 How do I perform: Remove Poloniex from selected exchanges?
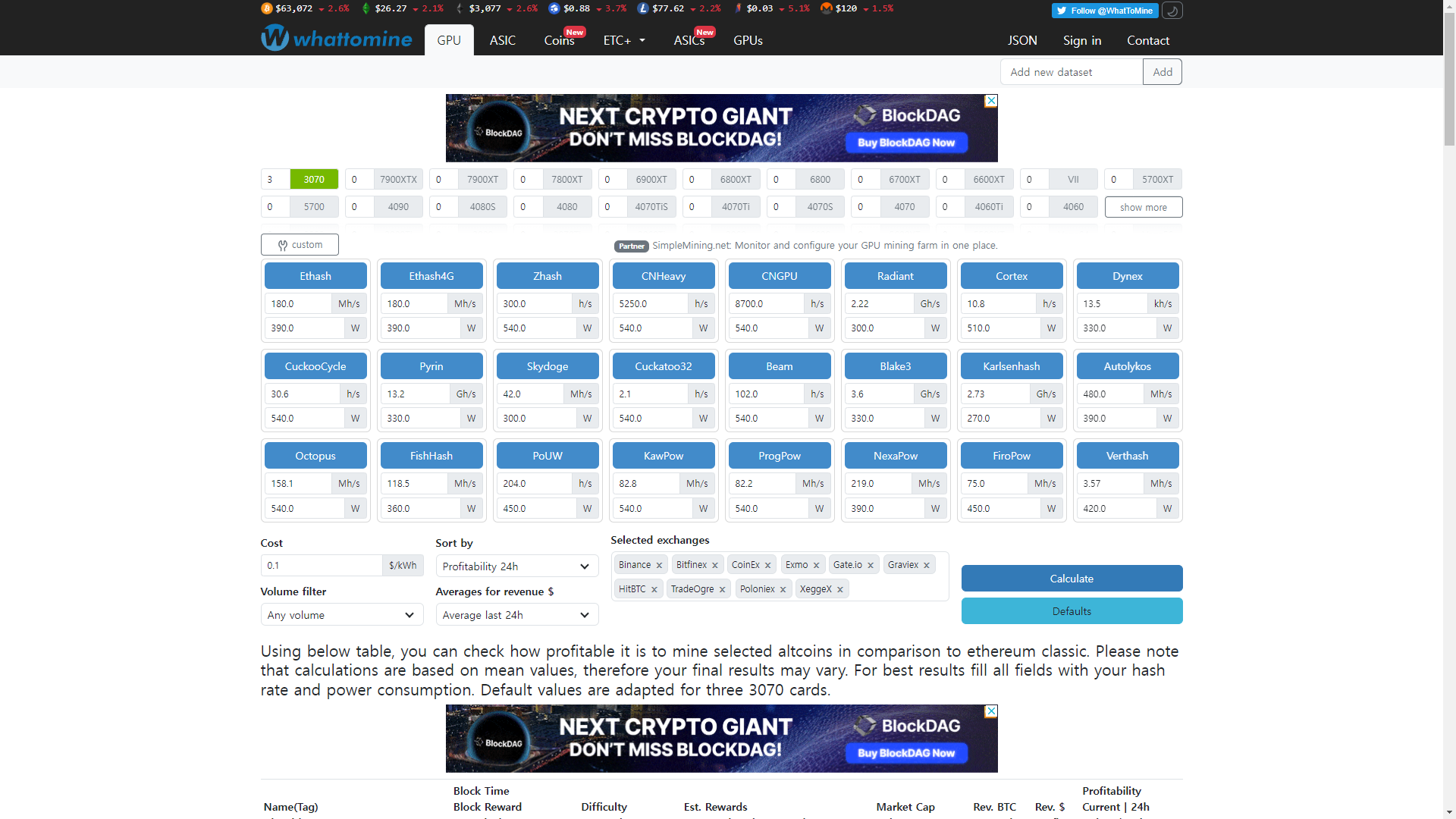tap(783, 590)
